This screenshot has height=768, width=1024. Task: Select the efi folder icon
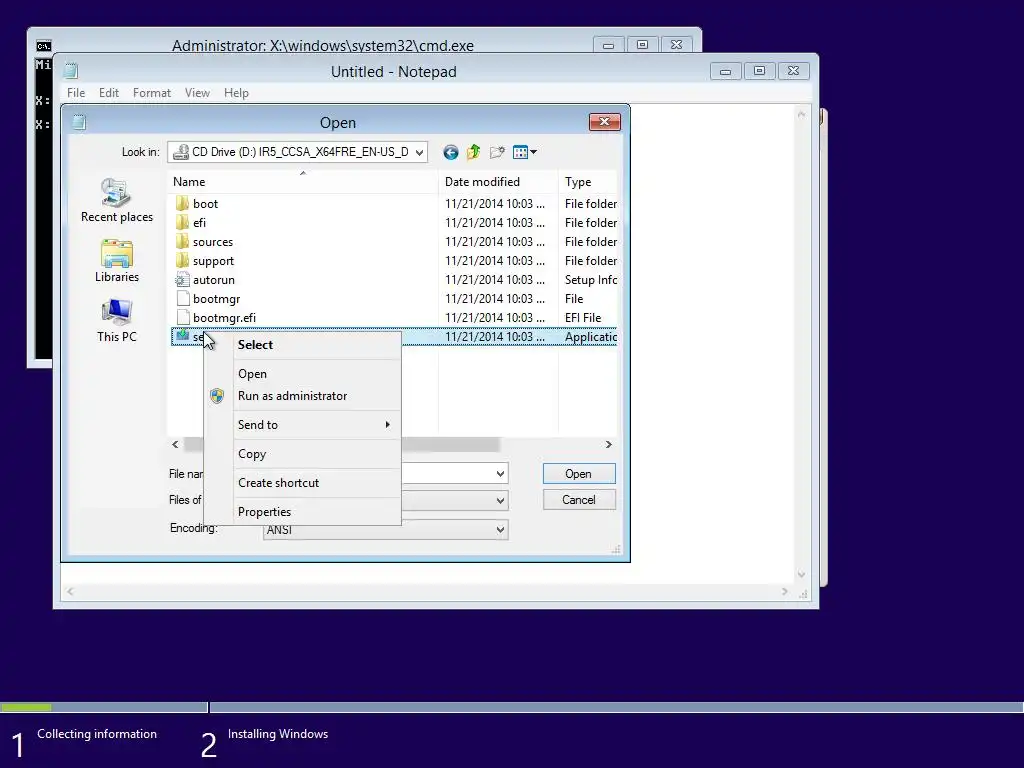coord(182,223)
